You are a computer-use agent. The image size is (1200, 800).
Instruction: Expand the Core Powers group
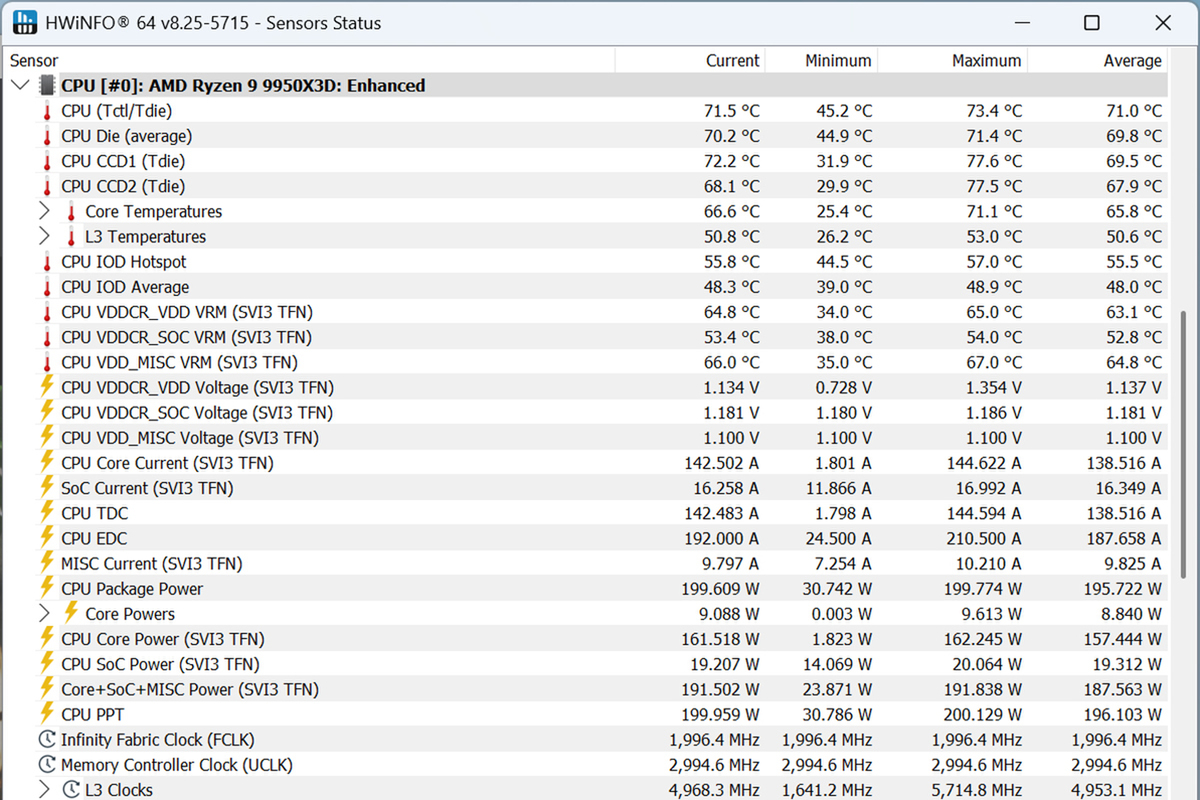pos(43,614)
